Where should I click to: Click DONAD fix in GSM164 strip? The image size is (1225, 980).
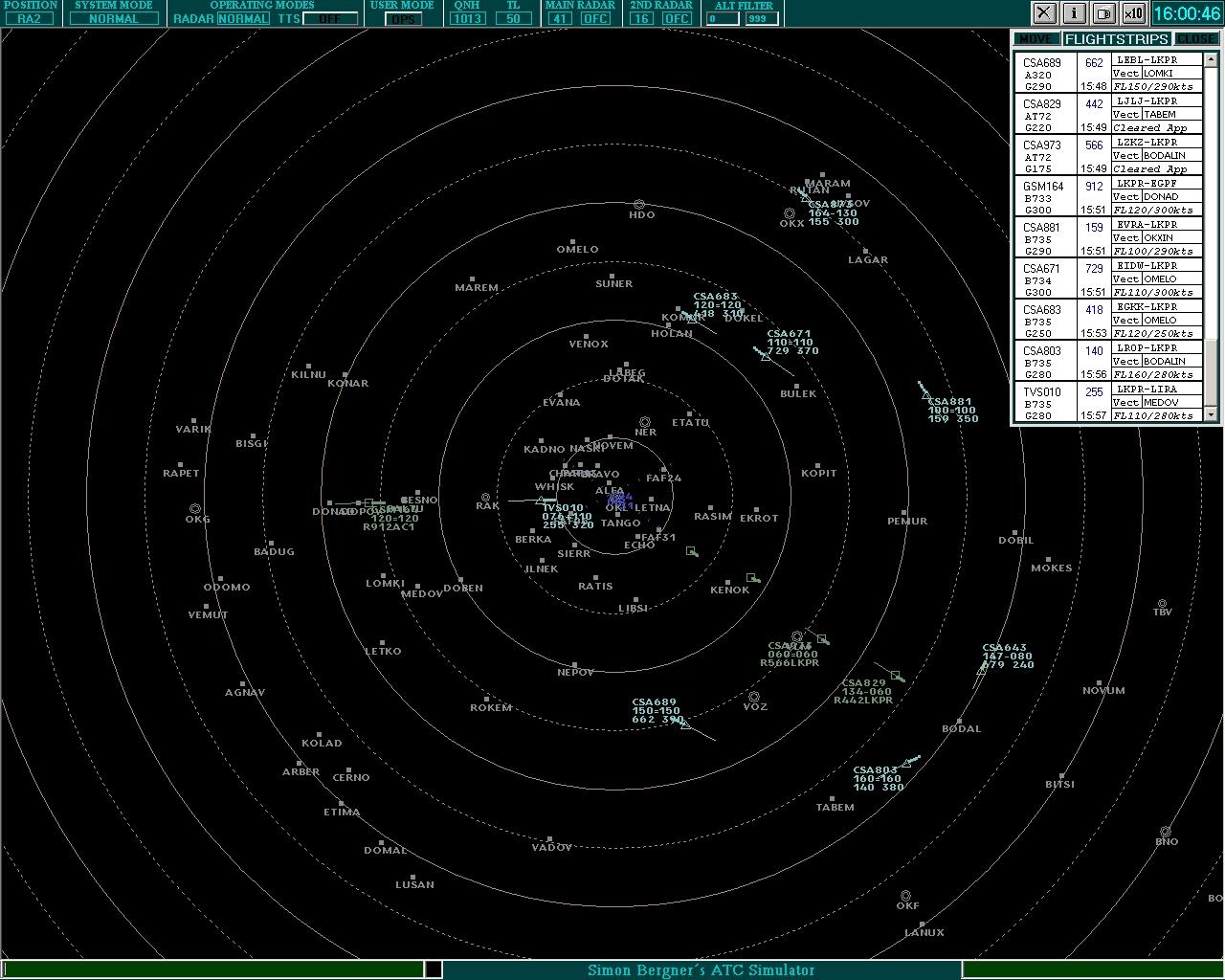click(1159, 196)
